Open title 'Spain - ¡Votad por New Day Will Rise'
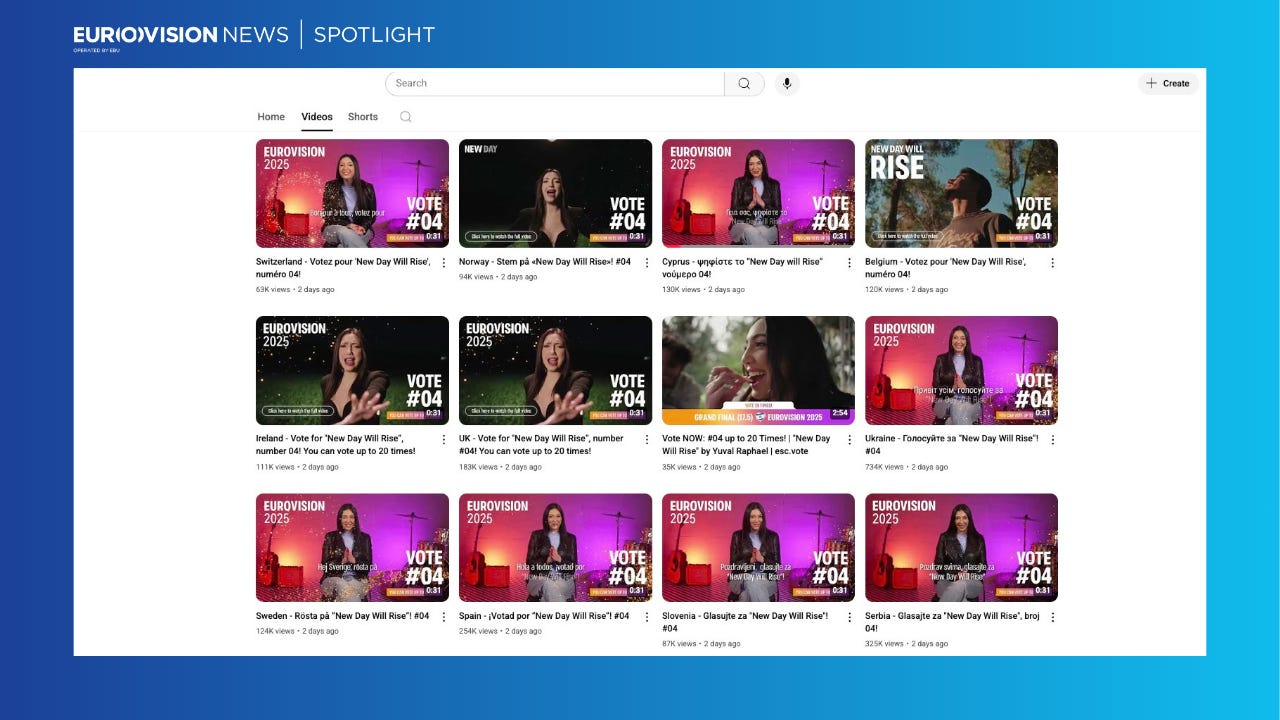Viewport: 1280px width, 720px height. pos(544,616)
